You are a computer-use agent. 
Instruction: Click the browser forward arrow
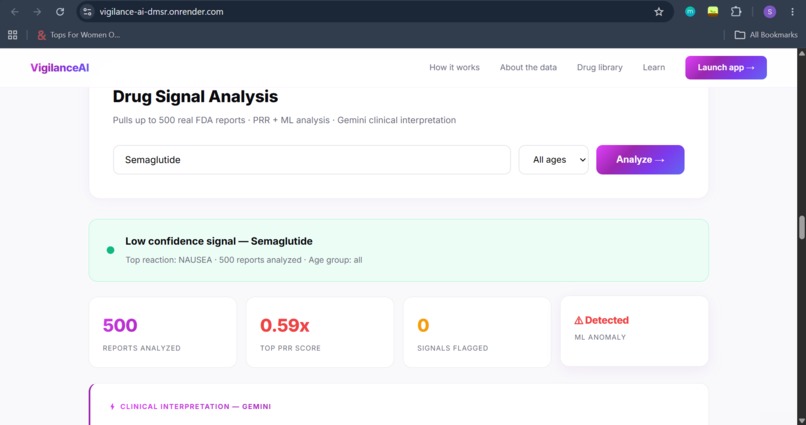37,12
